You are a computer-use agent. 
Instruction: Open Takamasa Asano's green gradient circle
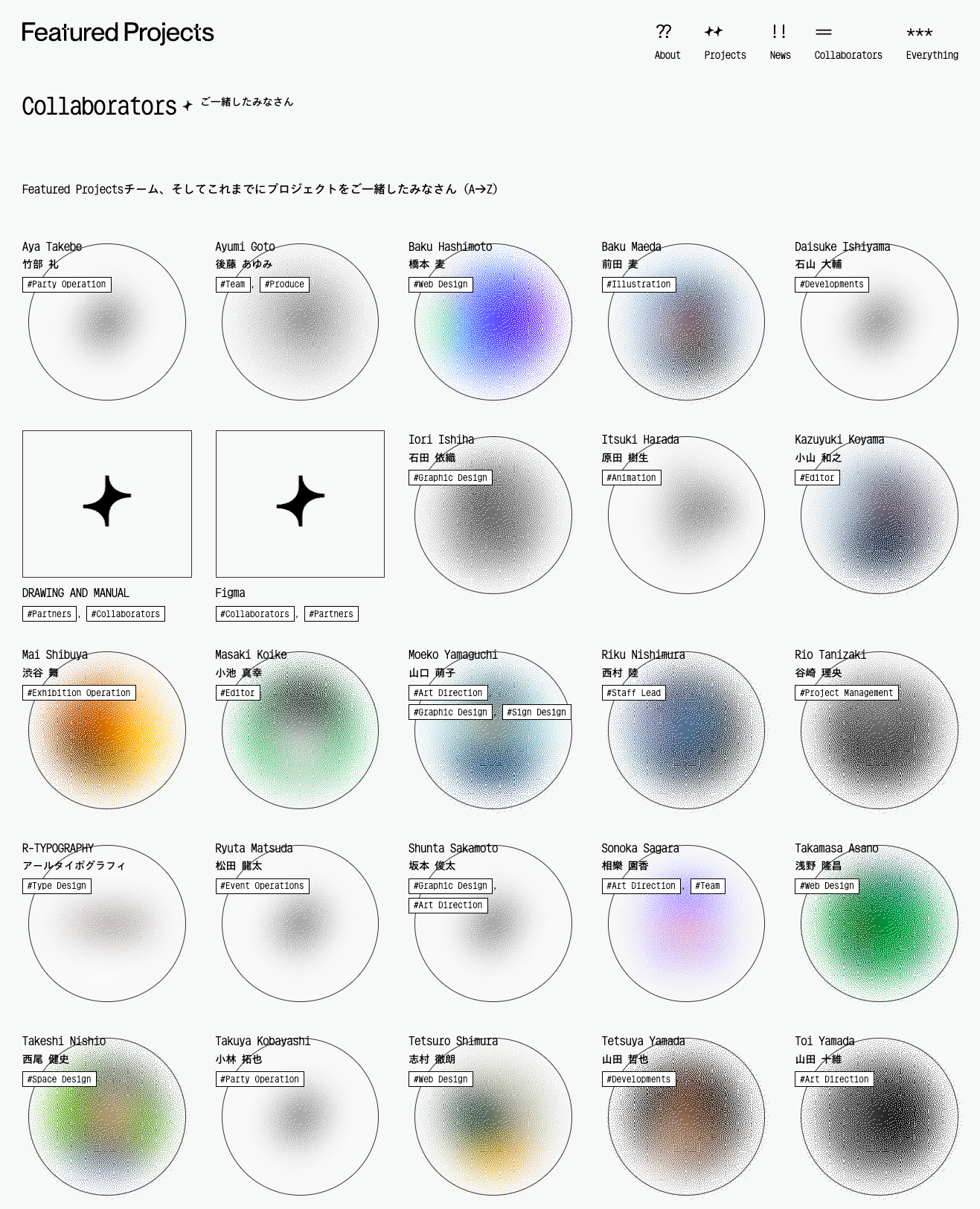(x=880, y=938)
